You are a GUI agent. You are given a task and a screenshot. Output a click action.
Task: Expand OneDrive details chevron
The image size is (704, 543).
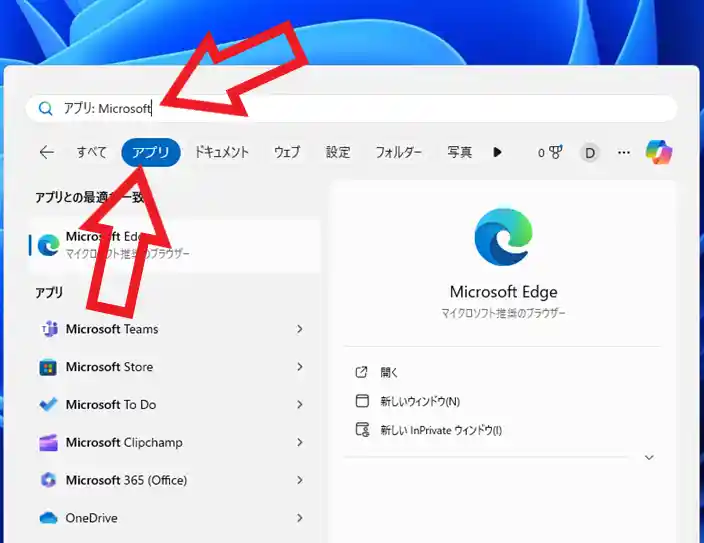click(299, 518)
